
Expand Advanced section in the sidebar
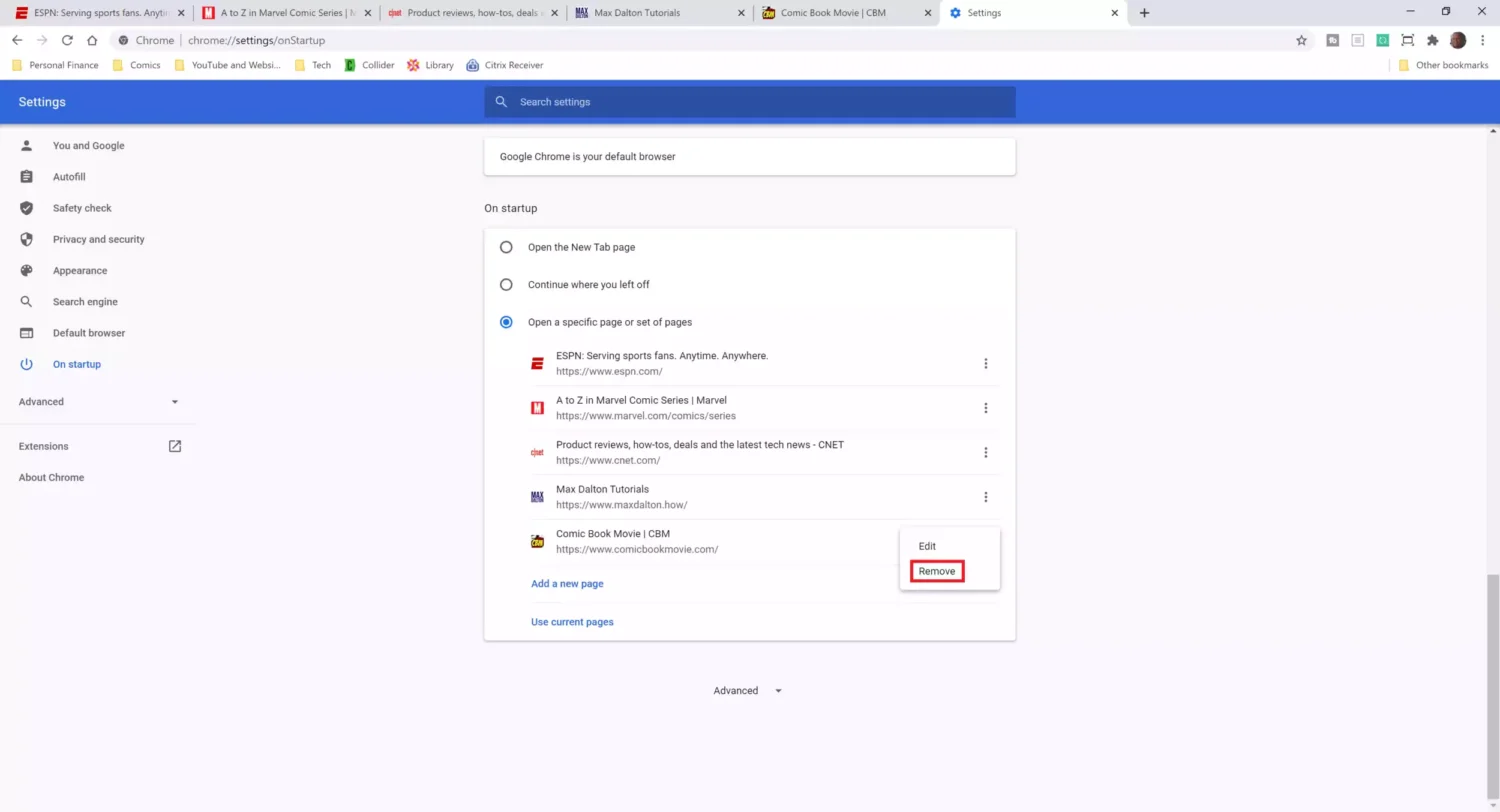98,402
